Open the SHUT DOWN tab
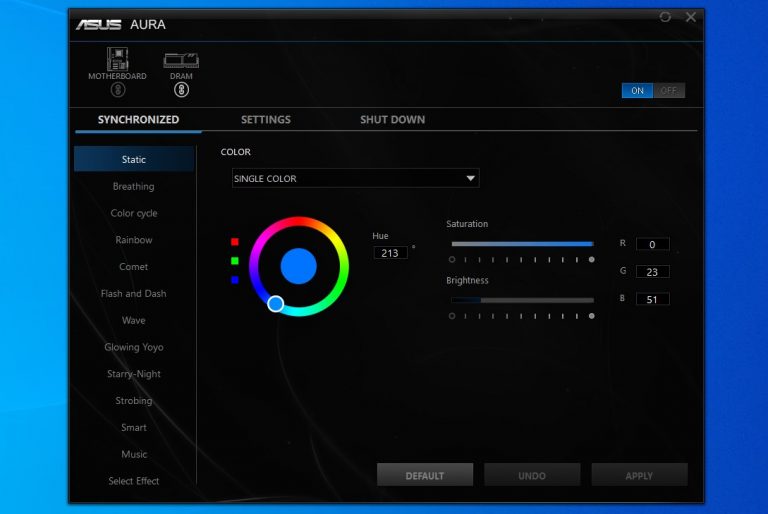Image resolution: width=768 pixels, height=514 pixels. pyautogui.click(x=392, y=120)
